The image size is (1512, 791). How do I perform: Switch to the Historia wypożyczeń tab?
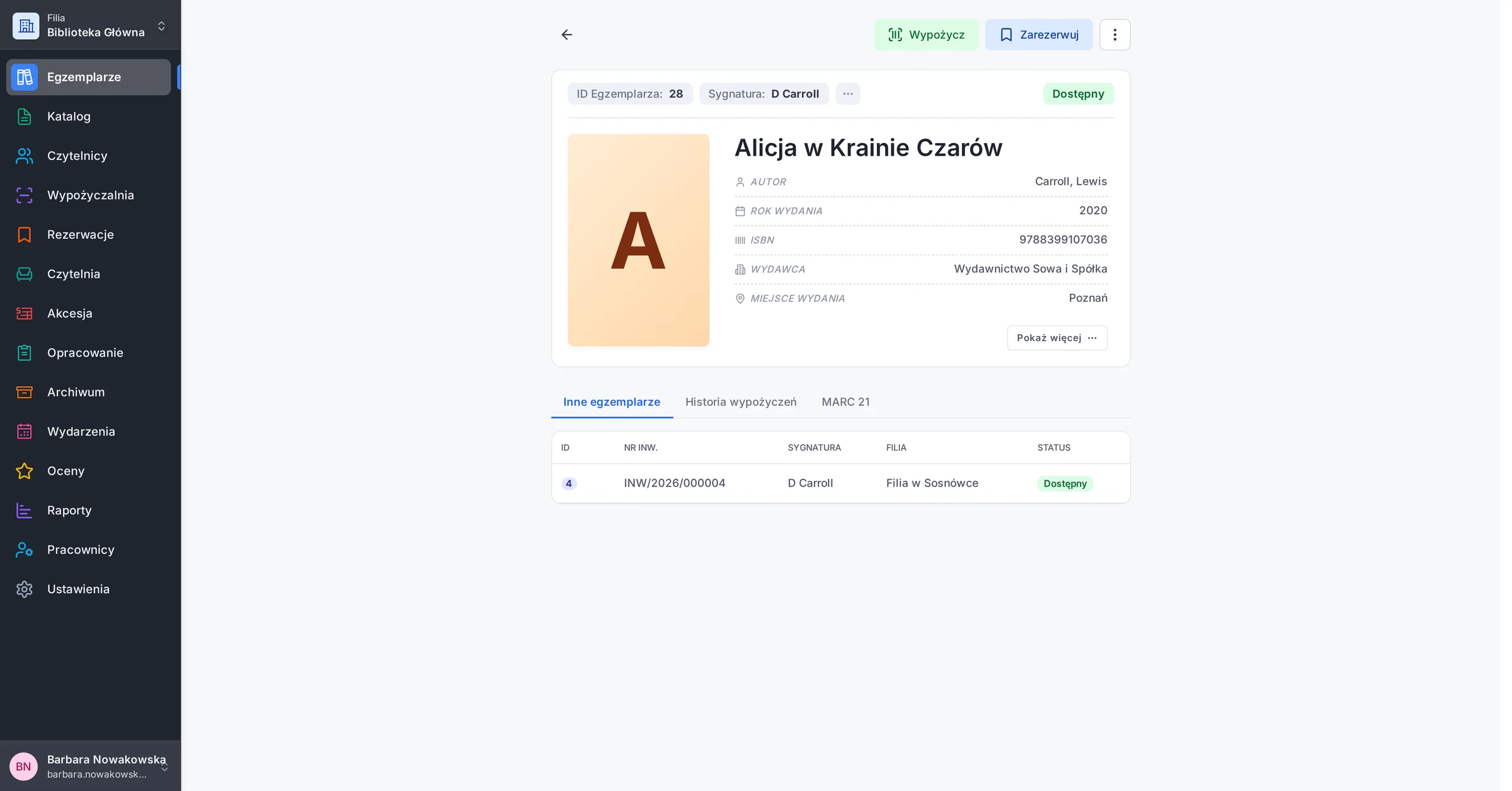741,402
